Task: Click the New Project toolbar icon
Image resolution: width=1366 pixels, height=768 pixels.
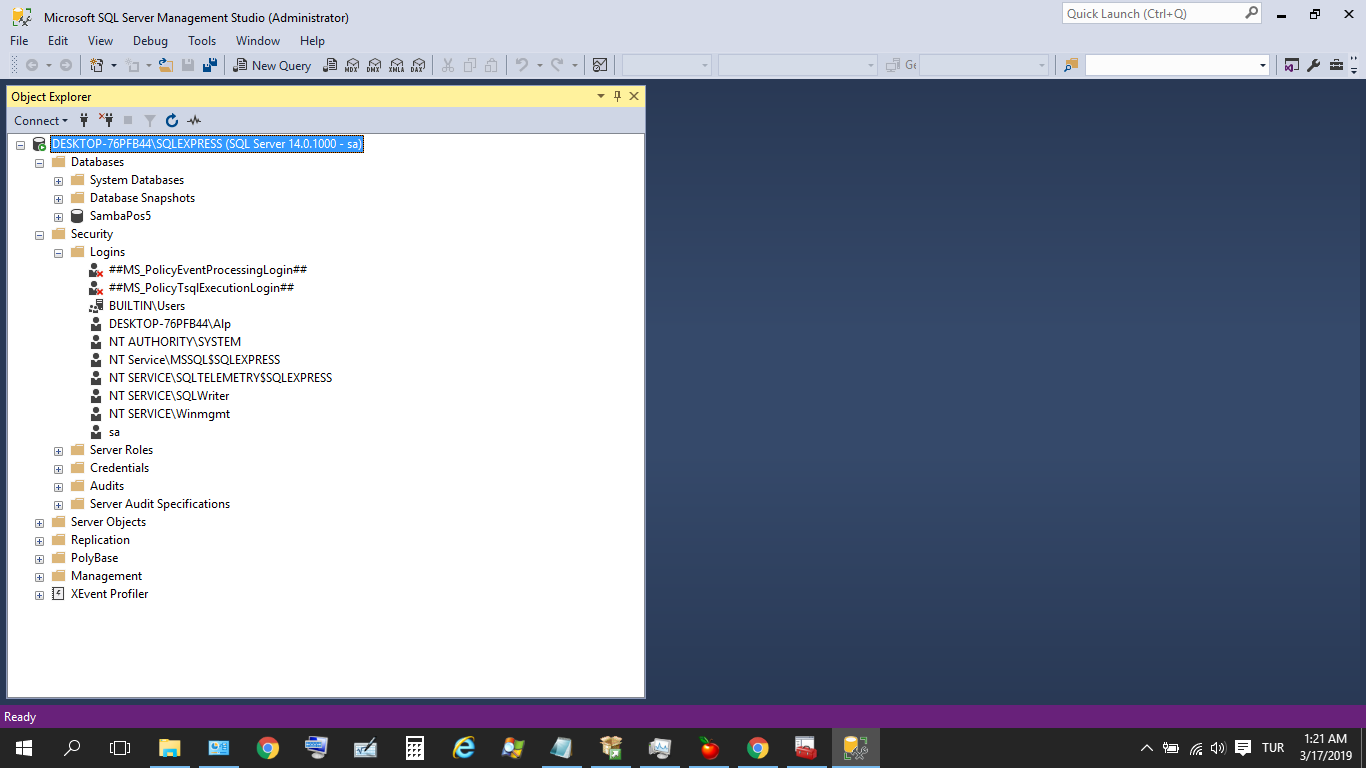Action: coord(97,65)
